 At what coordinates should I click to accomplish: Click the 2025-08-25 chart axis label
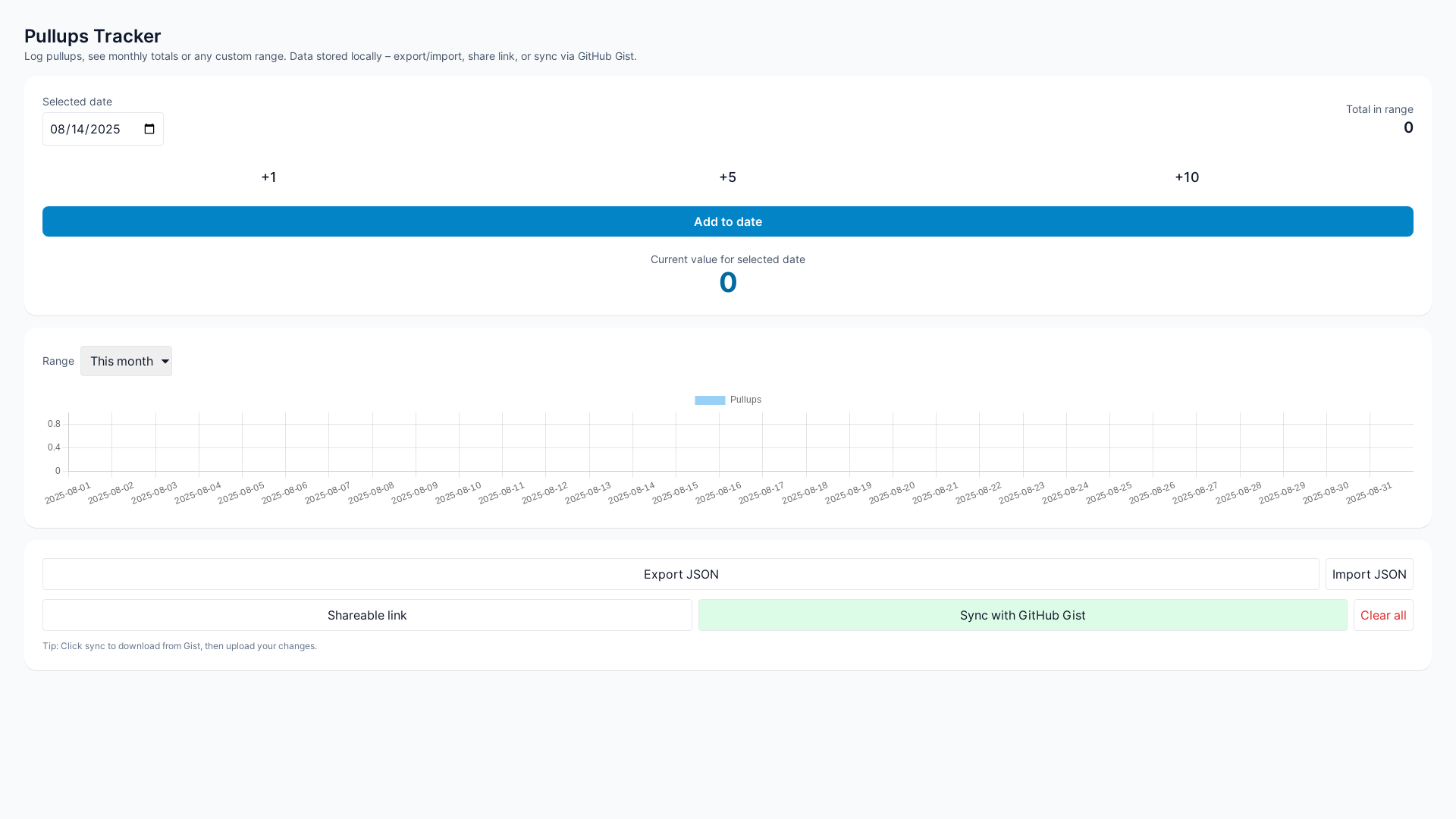tap(1109, 493)
